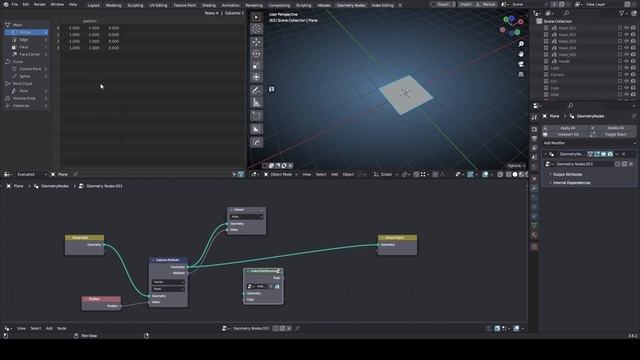Click the zoom magnifier icon in viewport
640x360 pixels.
tap(521, 44)
